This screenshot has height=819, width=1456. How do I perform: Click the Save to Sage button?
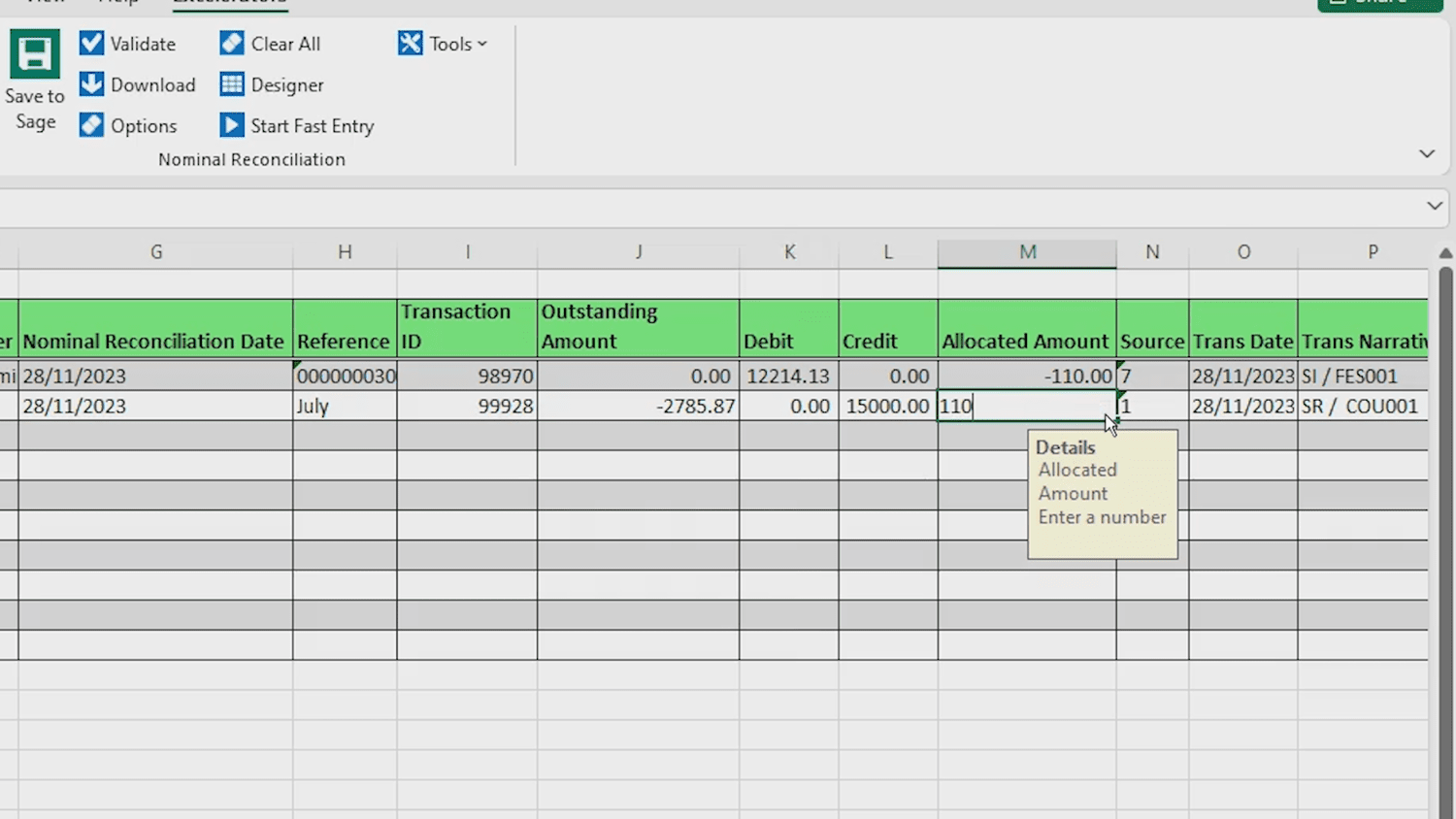point(35,82)
